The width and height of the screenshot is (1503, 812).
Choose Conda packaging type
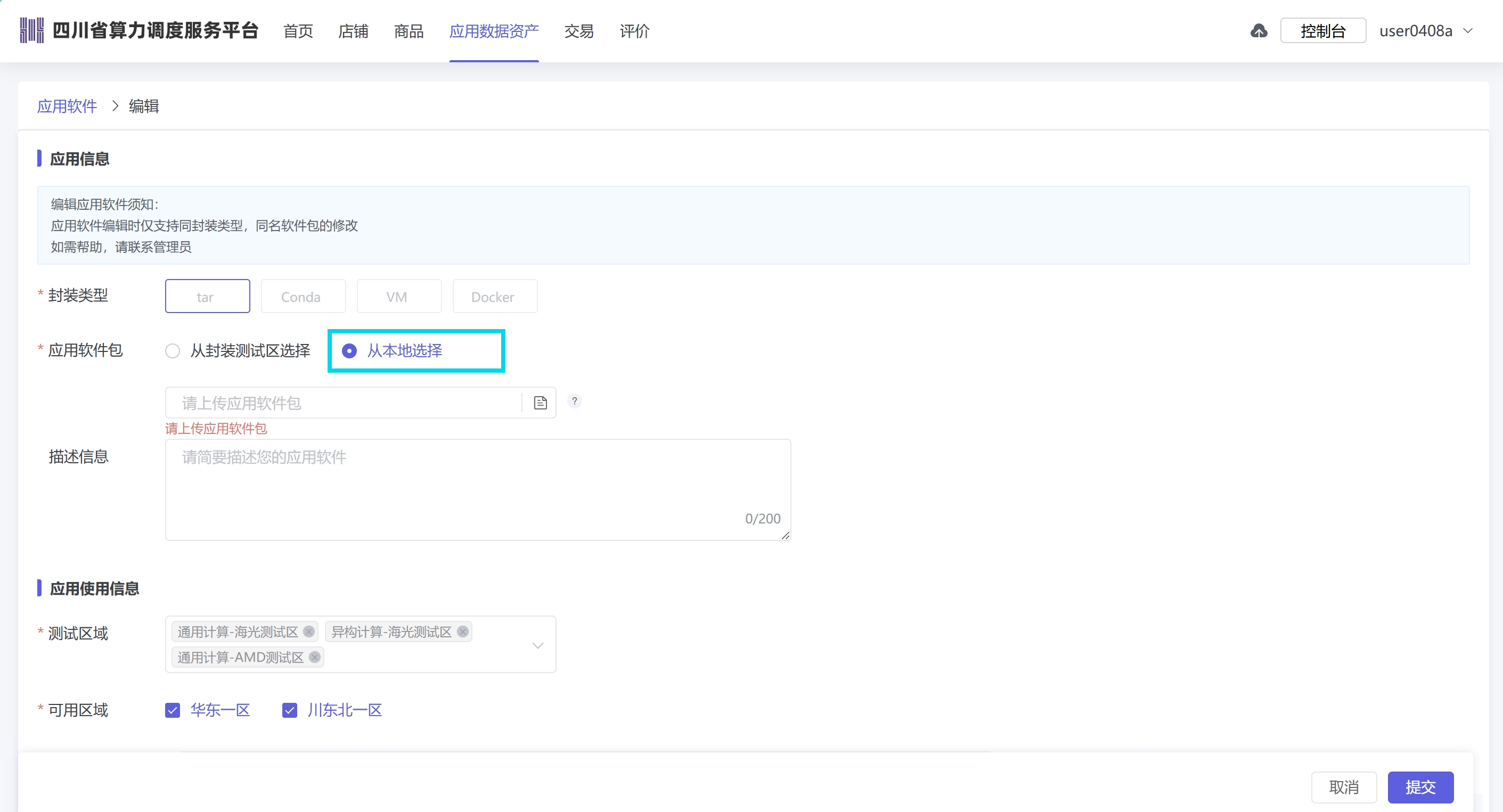click(303, 297)
